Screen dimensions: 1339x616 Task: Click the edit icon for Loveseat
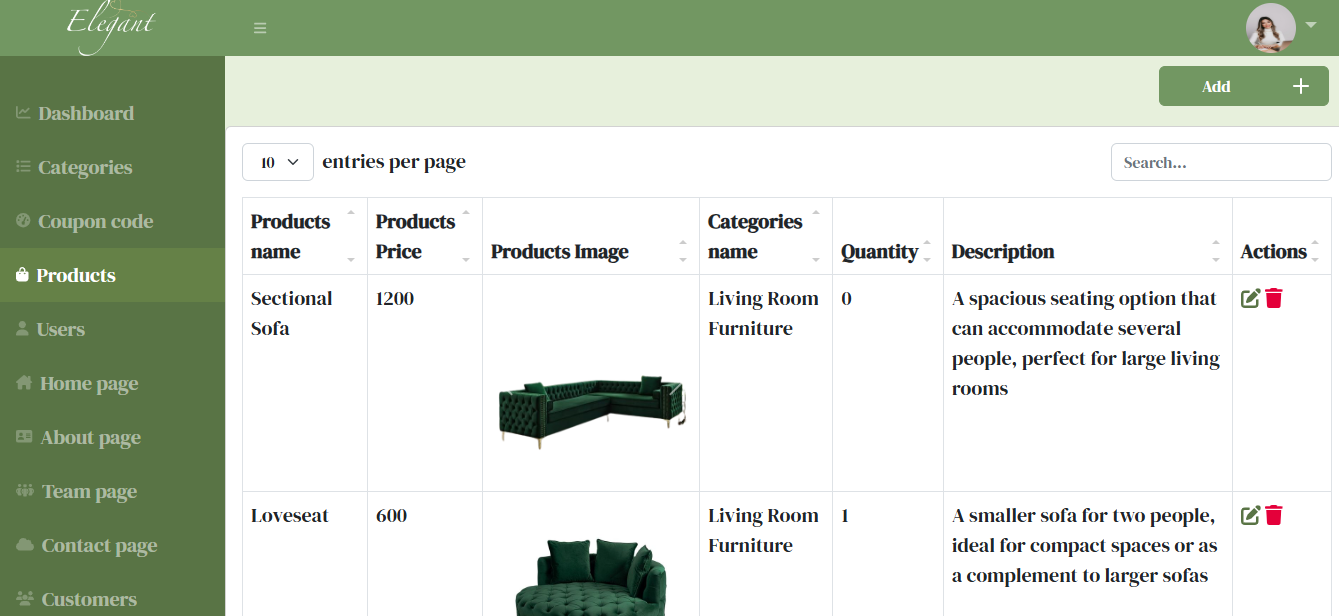point(1250,515)
